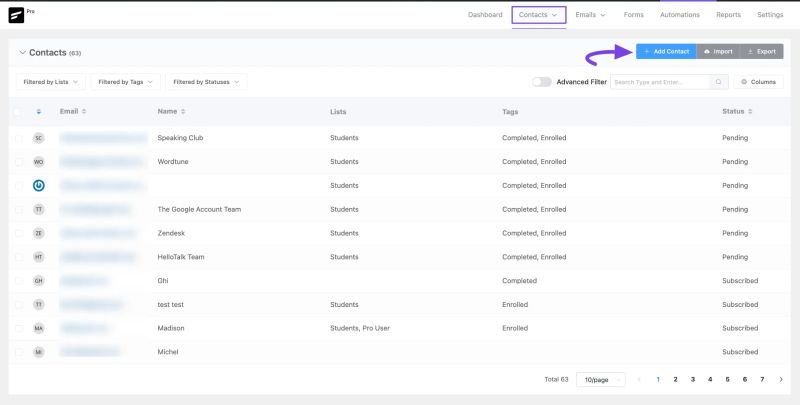800x405 pixels.
Task: Collapse the Contacts section chevron
Action: point(22,53)
